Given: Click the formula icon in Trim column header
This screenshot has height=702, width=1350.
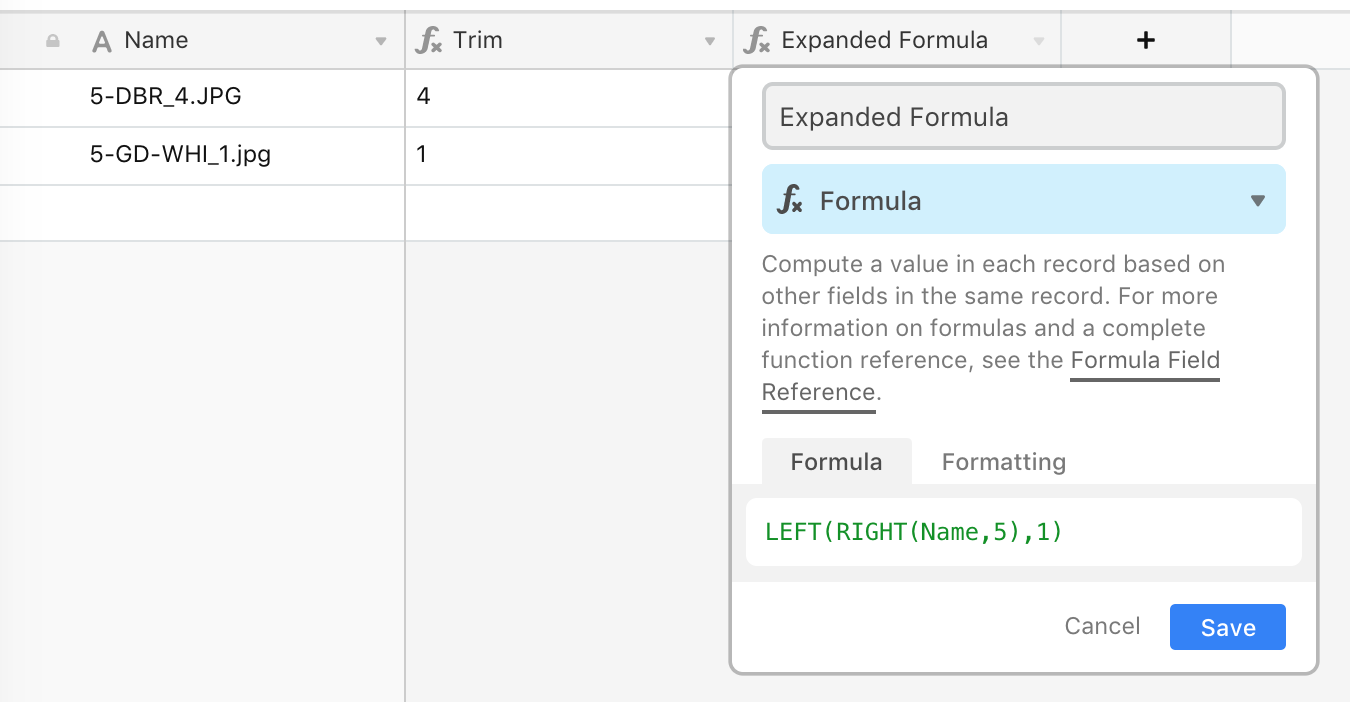Looking at the screenshot, I should click(x=428, y=41).
